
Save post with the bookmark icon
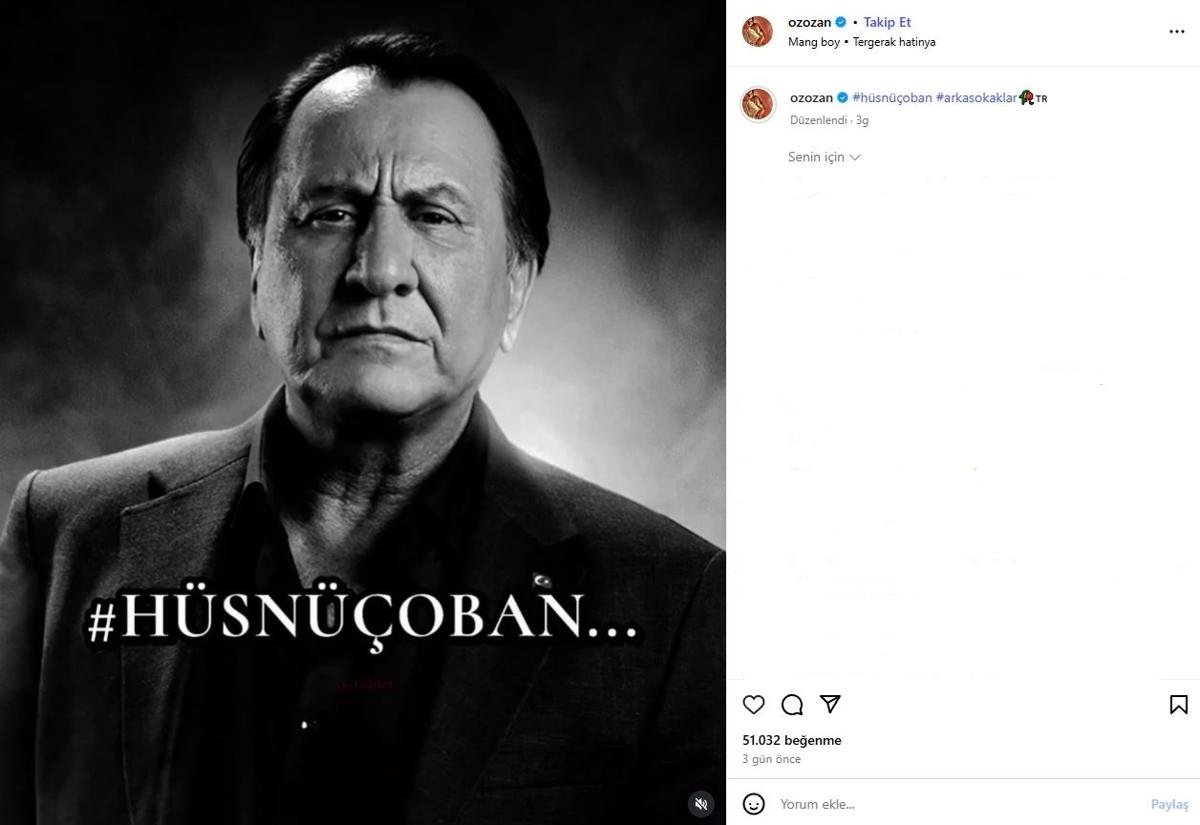point(1178,705)
